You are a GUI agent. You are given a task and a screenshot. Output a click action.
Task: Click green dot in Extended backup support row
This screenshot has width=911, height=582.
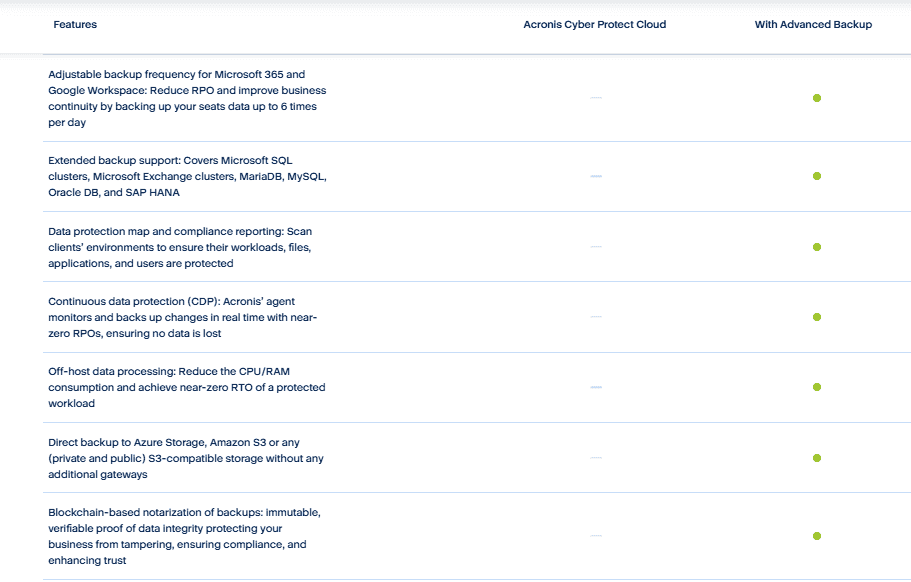point(817,176)
